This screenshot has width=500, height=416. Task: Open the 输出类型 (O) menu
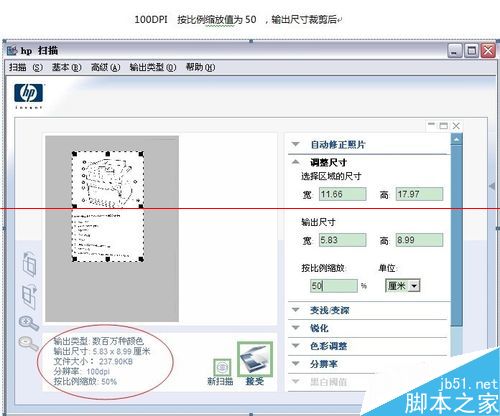coord(153,67)
